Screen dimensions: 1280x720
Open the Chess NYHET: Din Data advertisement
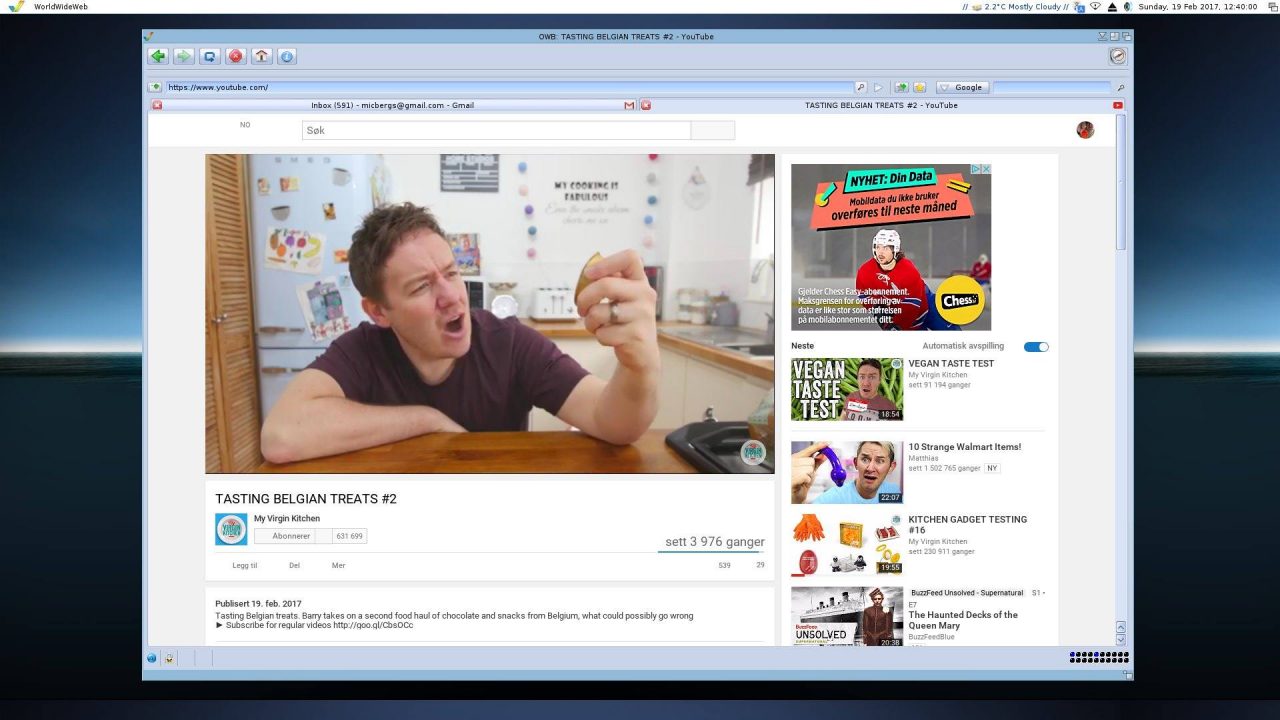click(891, 247)
